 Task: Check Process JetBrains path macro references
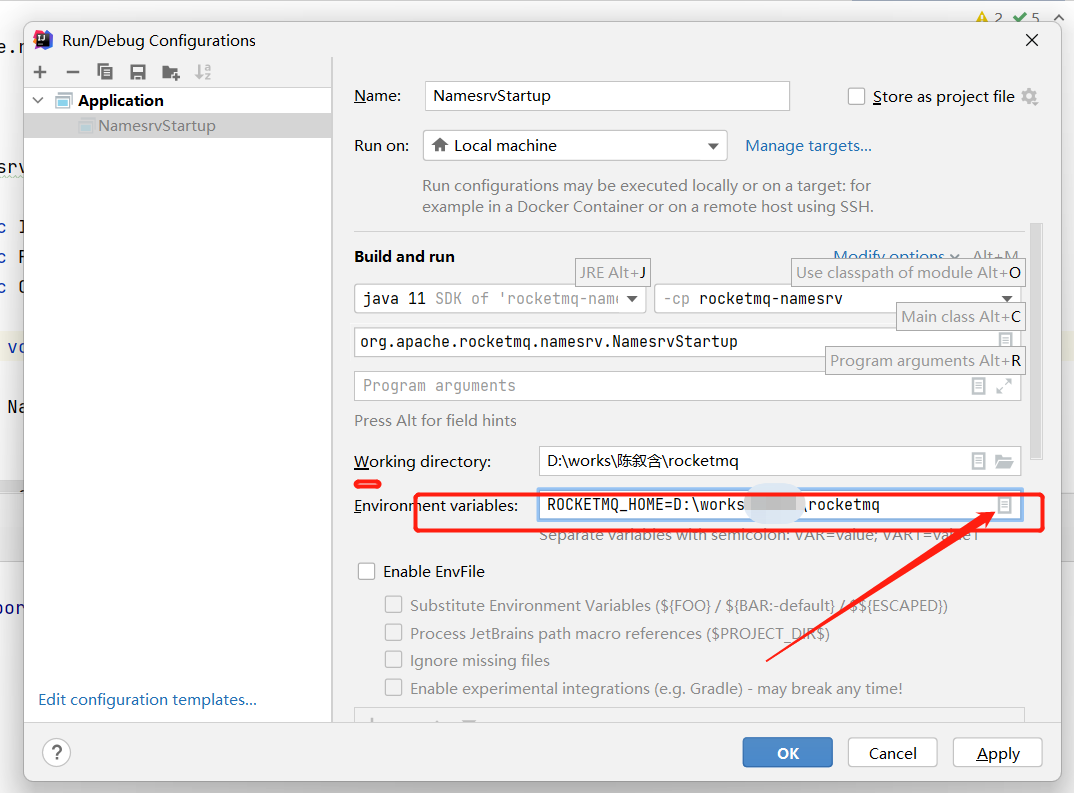pos(393,632)
